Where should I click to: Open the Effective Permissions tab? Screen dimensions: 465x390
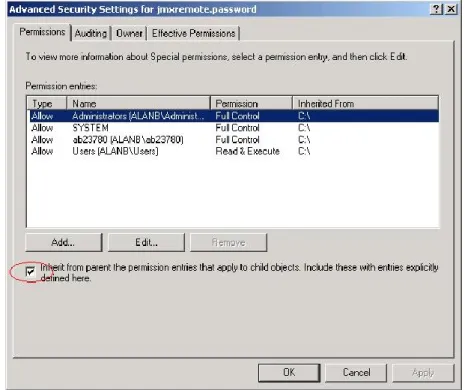194,33
